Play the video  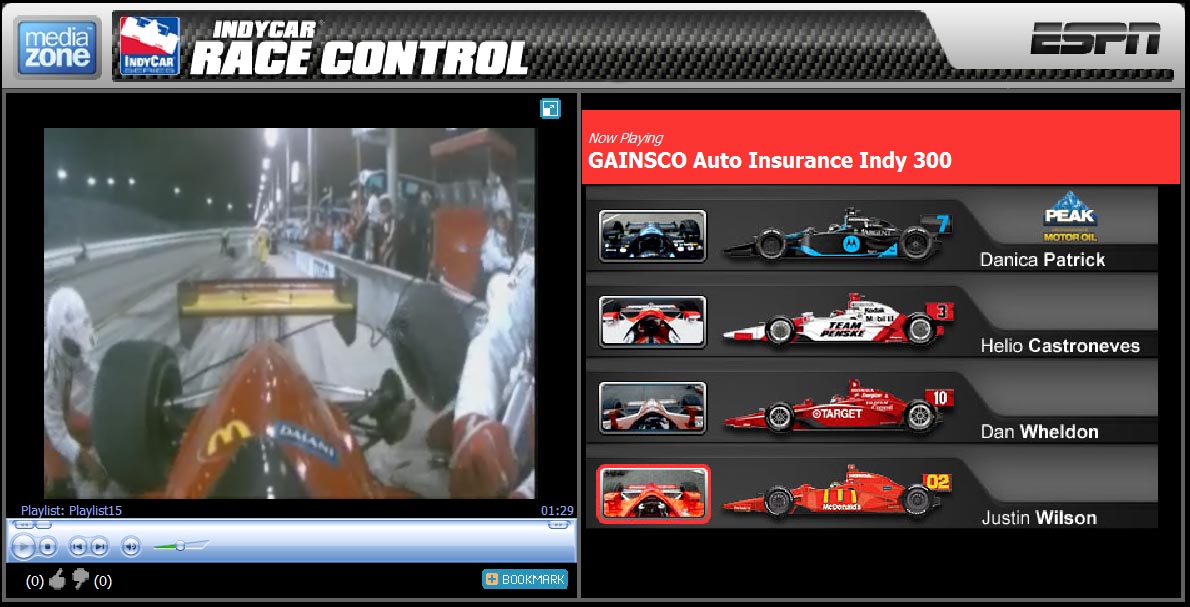pos(24,545)
